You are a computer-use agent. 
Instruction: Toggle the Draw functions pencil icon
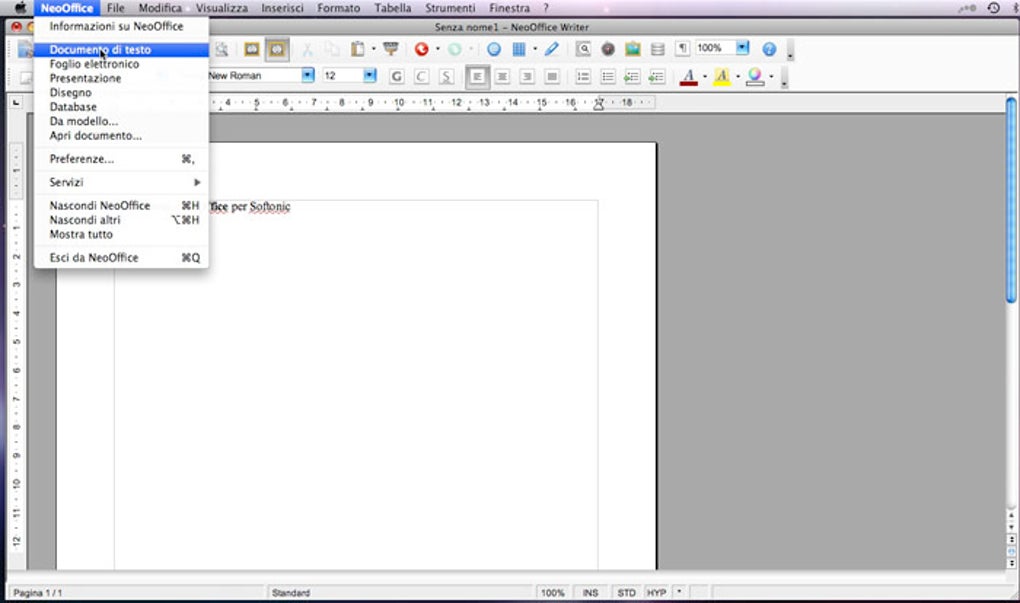tap(552, 49)
